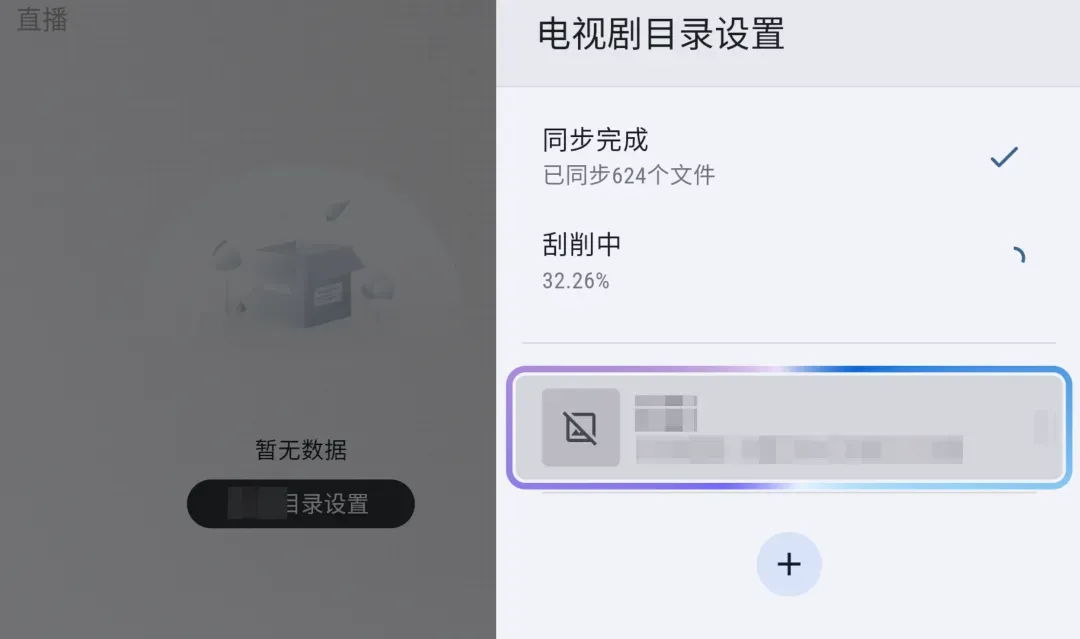This screenshot has width=1080, height=639.
Task: Click the crossed-out image placeholder icon
Action: point(581,427)
